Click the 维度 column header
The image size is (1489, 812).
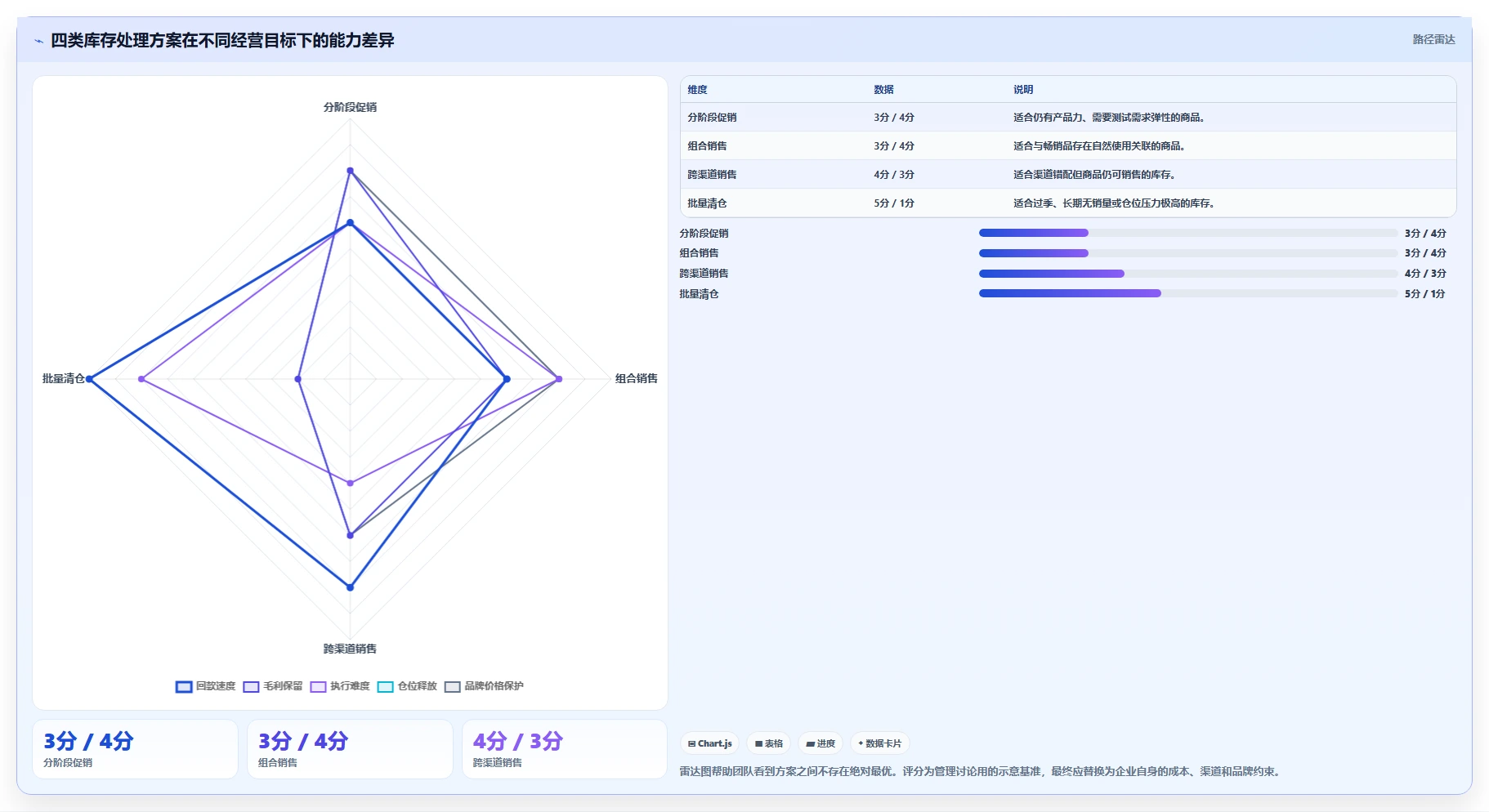coord(697,90)
